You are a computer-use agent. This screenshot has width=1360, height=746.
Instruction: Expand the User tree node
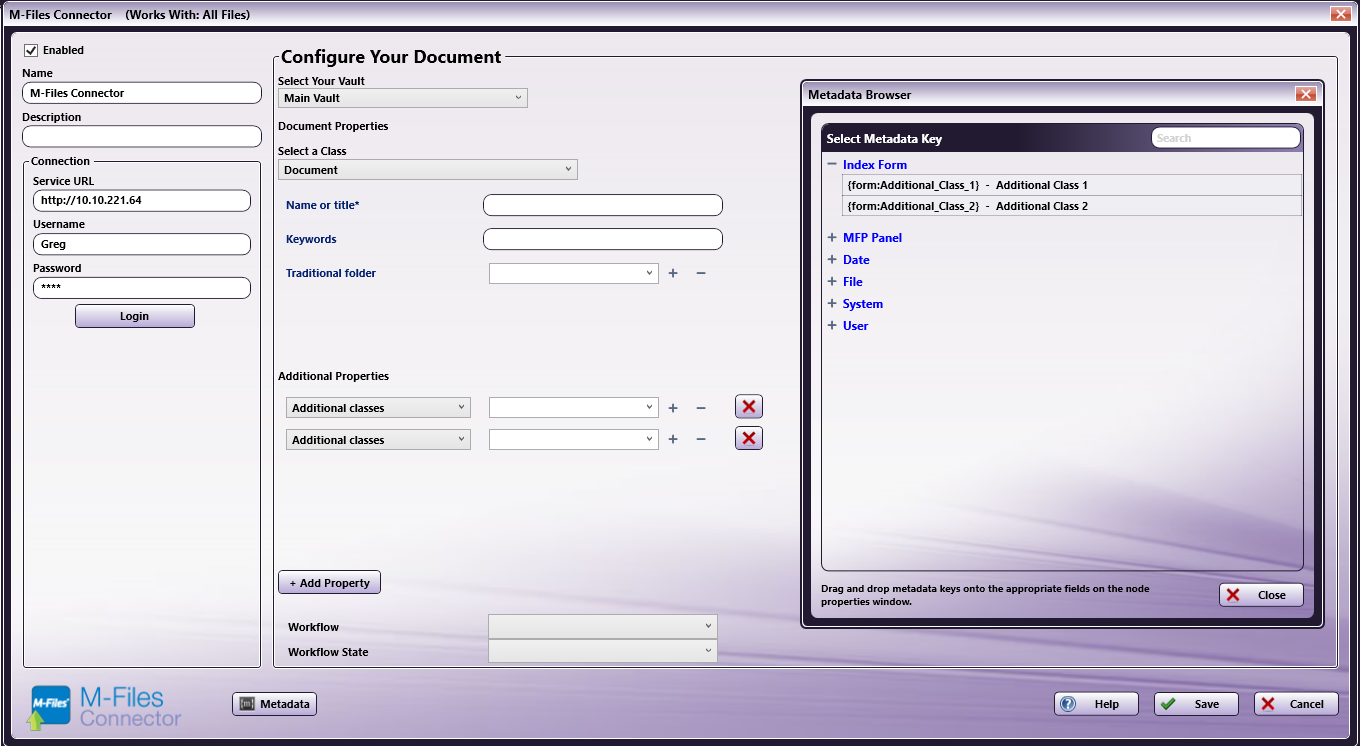tap(831, 326)
